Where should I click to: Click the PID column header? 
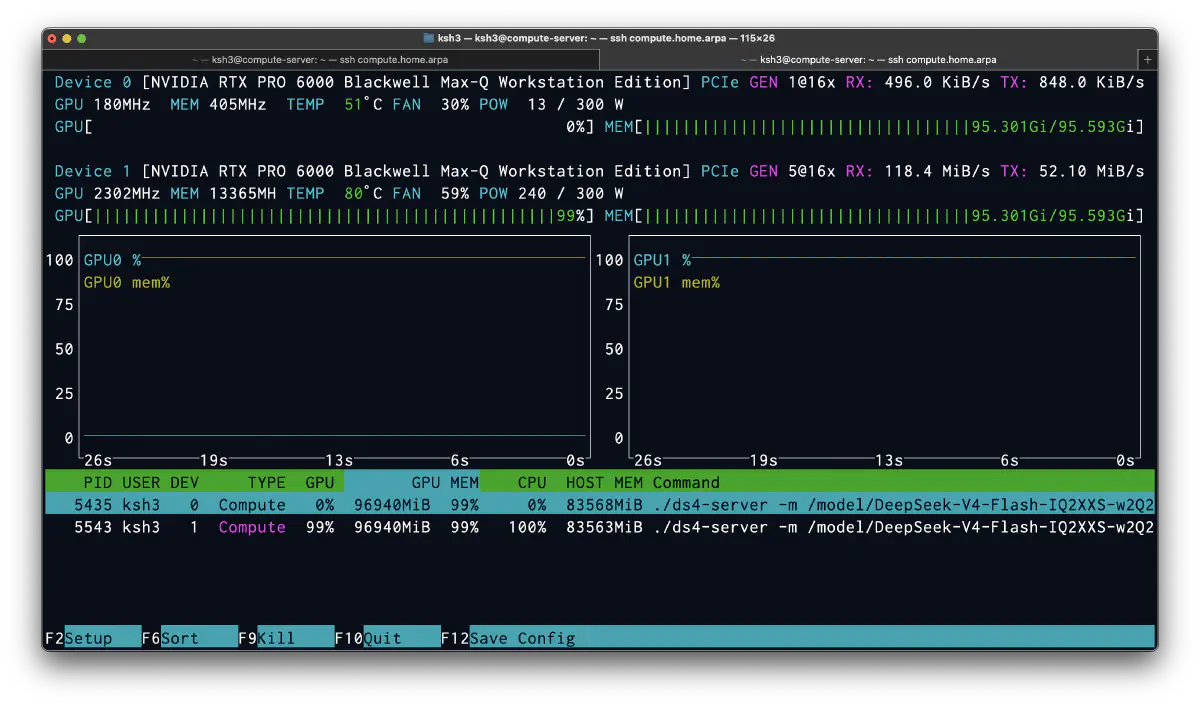pyautogui.click(x=97, y=483)
